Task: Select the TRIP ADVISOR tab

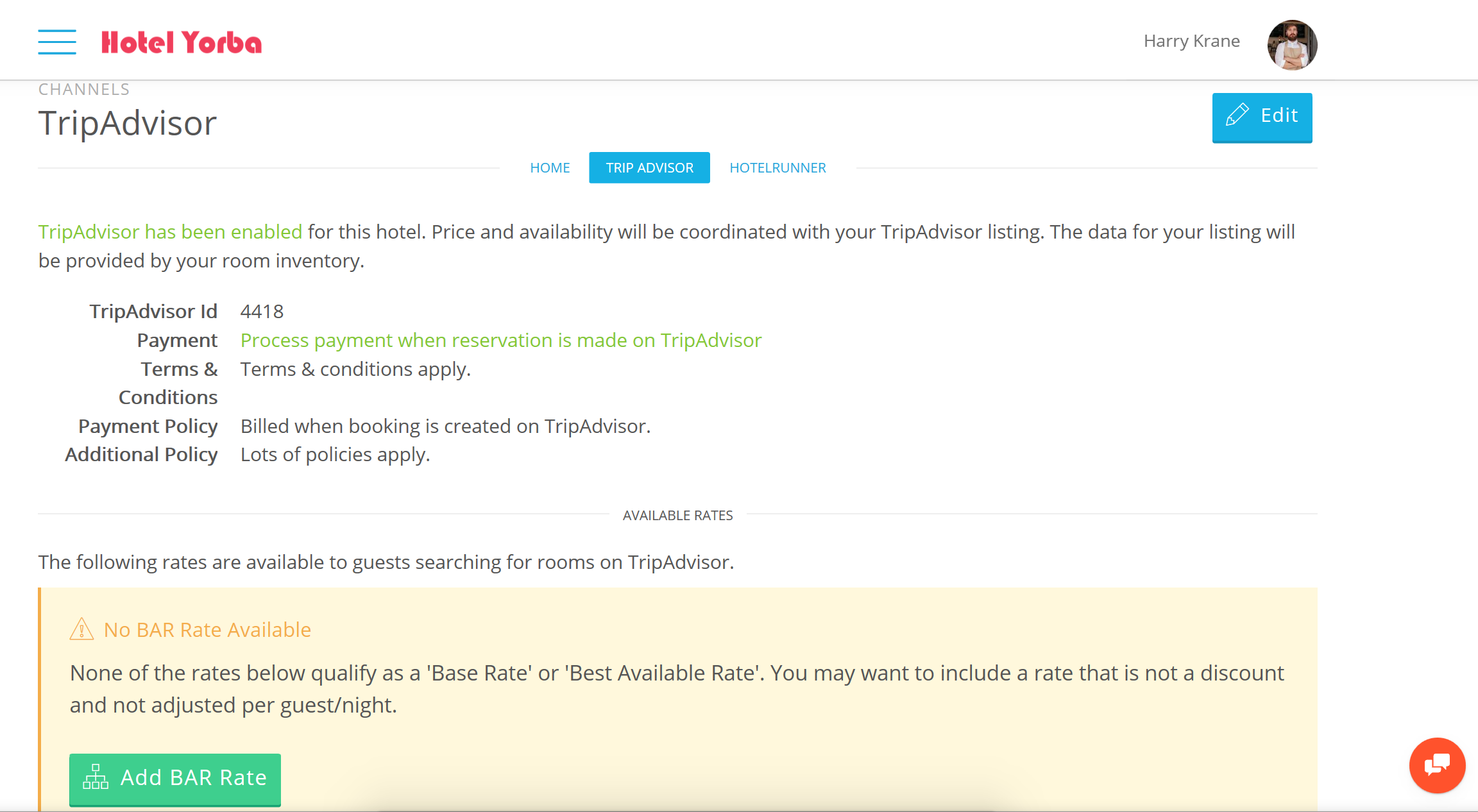Action: [x=649, y=168]
